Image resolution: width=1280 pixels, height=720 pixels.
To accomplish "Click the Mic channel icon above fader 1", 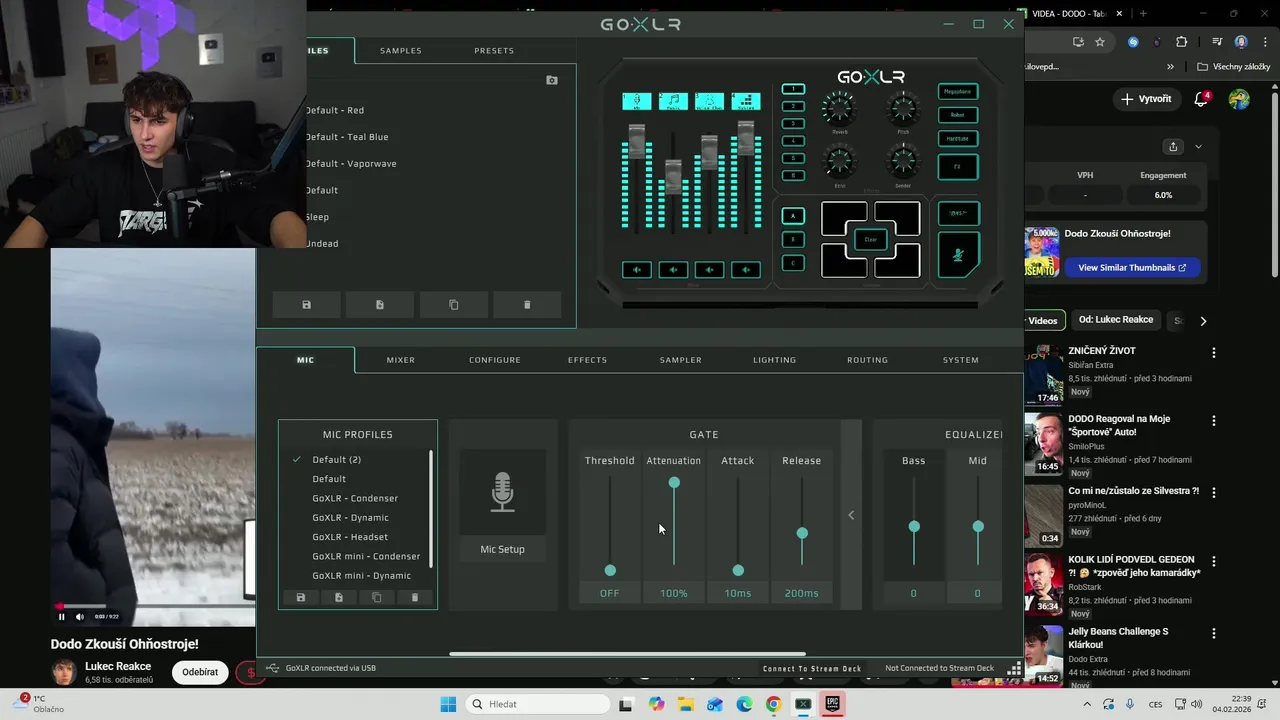I will click(x=637, y=101).
